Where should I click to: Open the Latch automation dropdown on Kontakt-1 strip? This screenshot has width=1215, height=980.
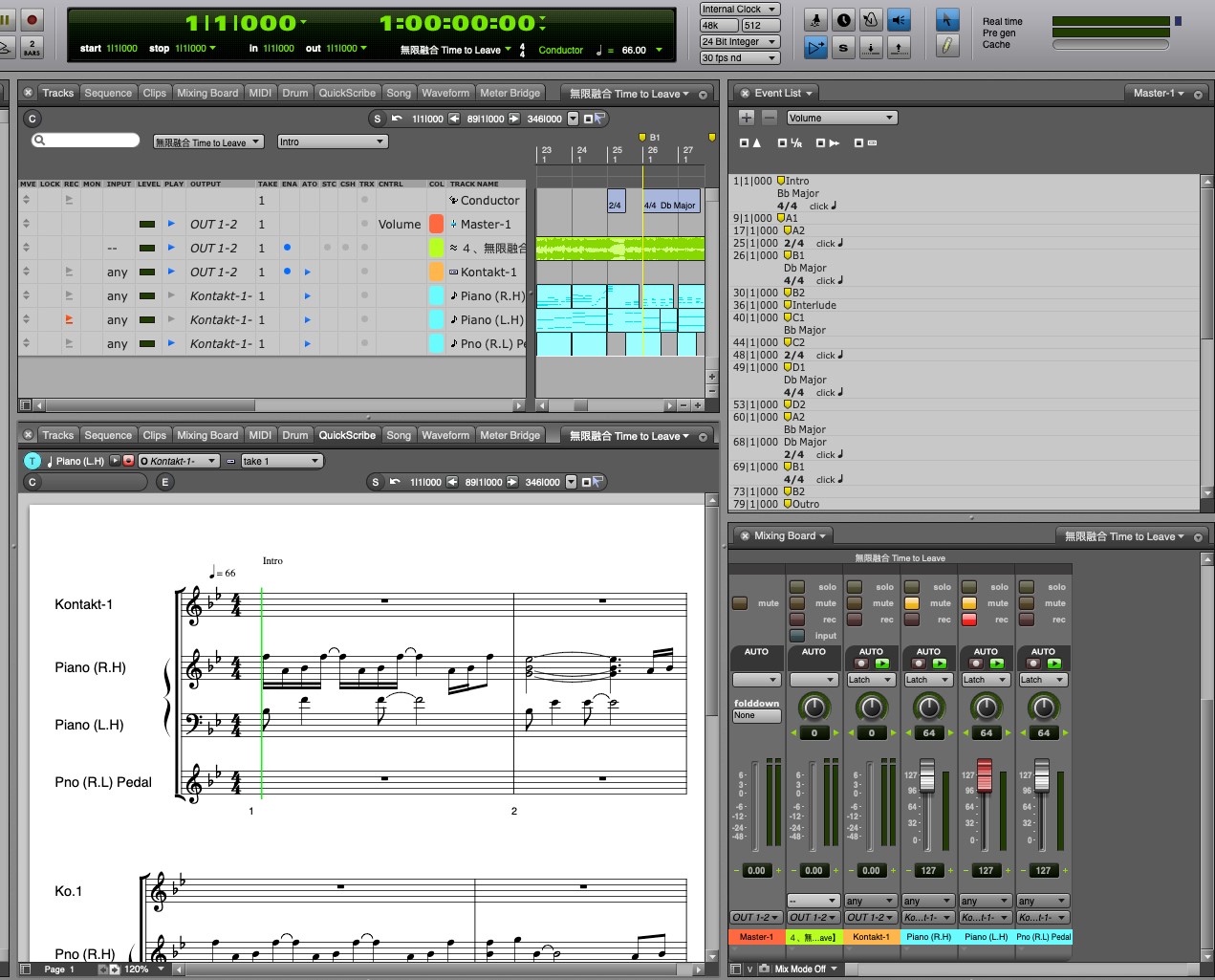pos(871,680)
